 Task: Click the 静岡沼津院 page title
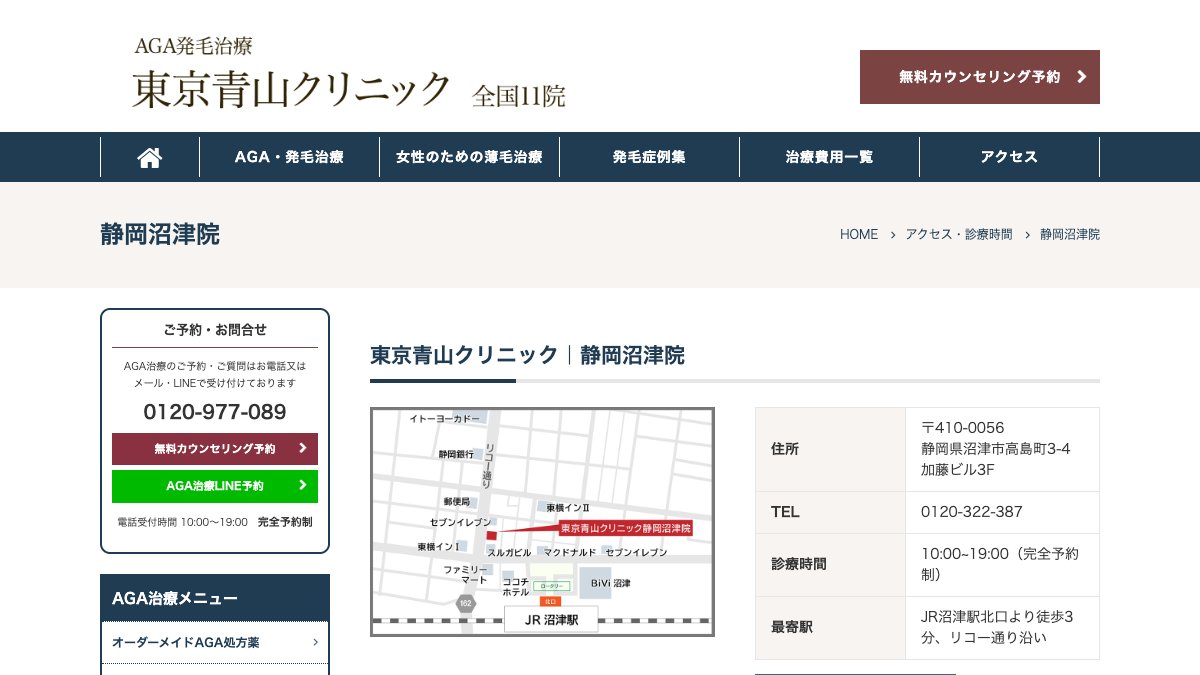pos(160,235)
